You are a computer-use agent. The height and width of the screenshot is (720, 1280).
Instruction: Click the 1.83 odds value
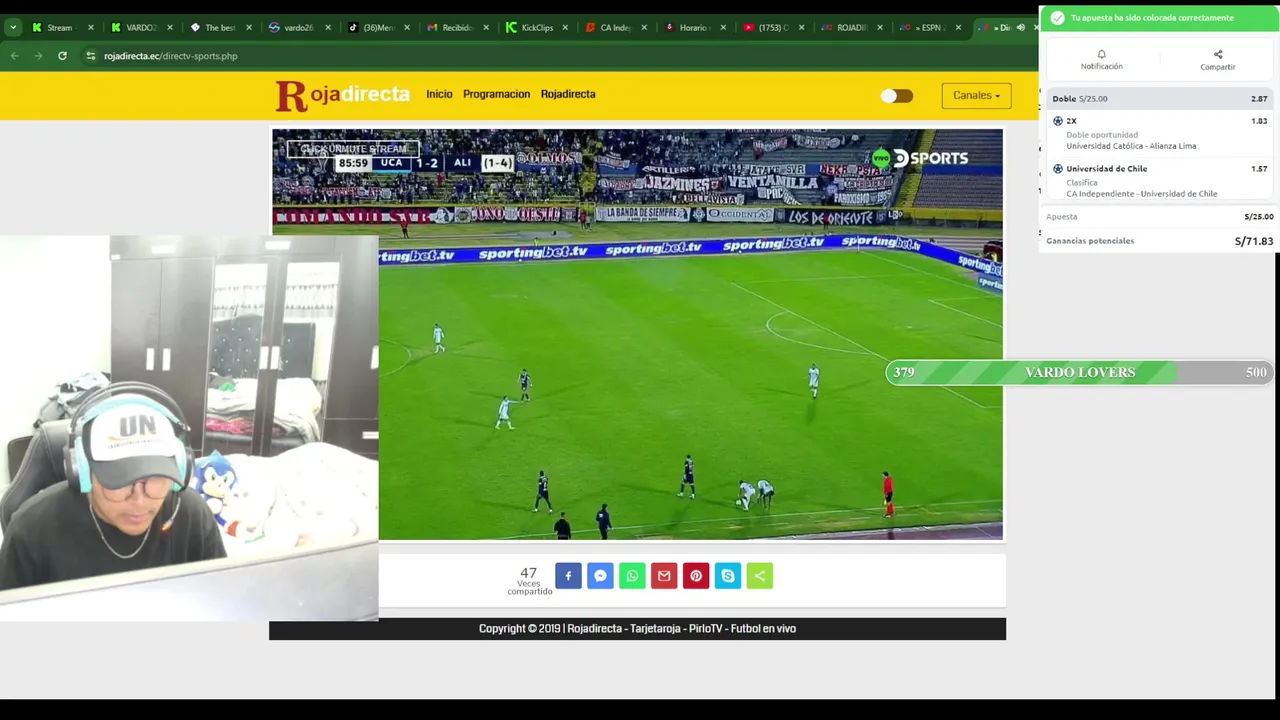pos(1259,121)
